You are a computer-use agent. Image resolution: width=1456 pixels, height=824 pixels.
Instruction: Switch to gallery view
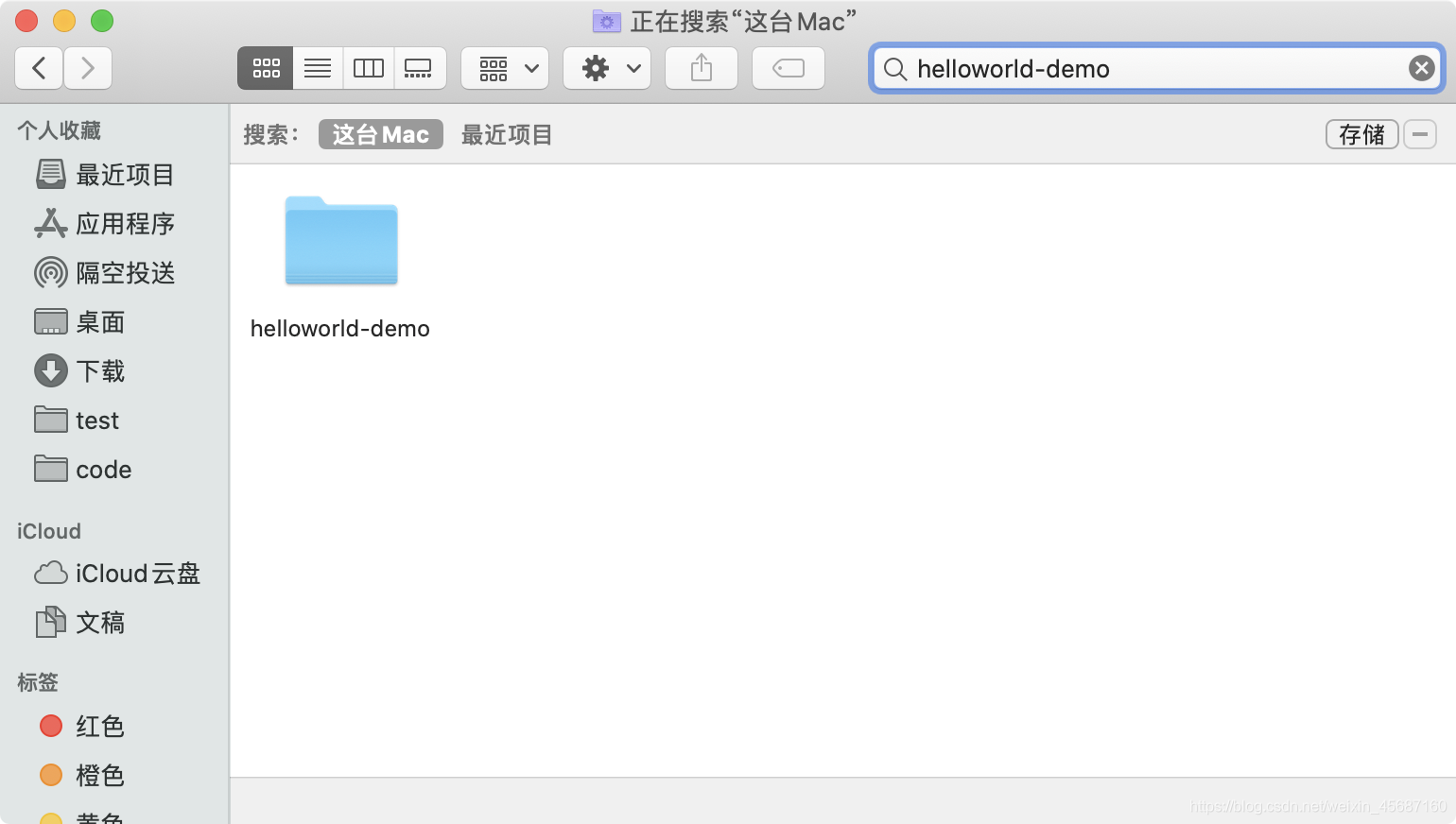pyautogui.click(x=420, y=68)
